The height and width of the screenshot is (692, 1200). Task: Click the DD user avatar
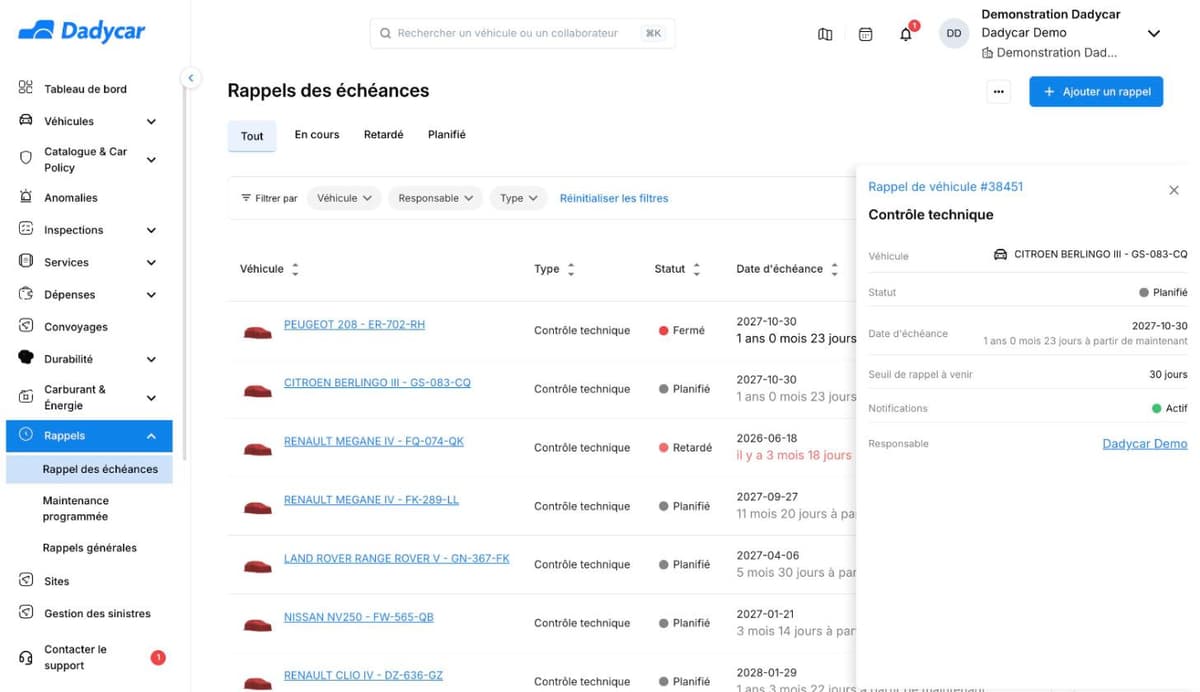pyautogui.click(x=954, y=33)
